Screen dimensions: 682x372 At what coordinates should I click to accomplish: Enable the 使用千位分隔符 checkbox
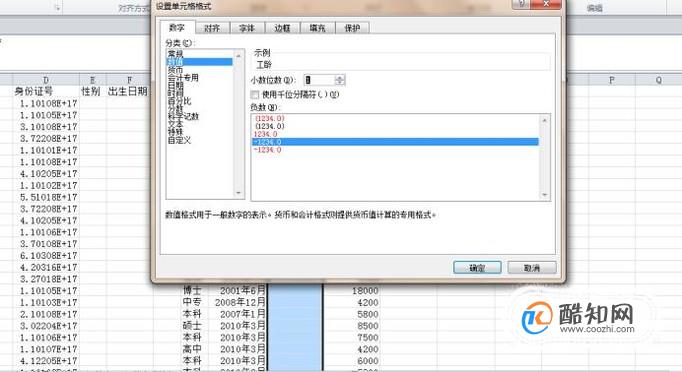(x=255, y=94)
